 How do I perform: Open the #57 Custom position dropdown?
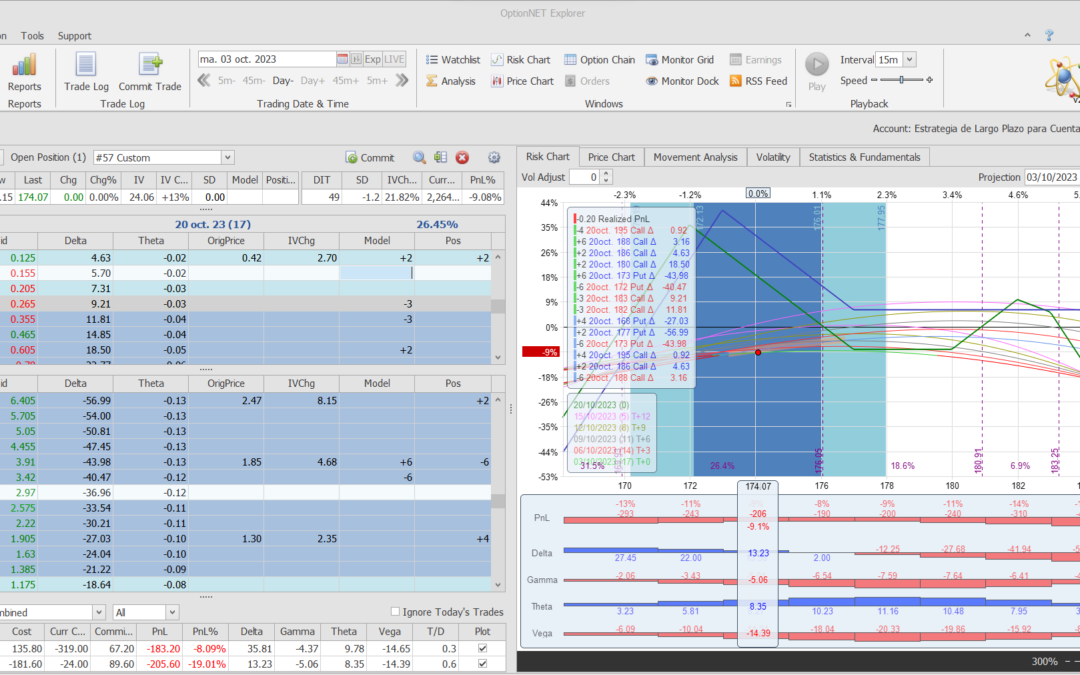[x=228, y=157]
